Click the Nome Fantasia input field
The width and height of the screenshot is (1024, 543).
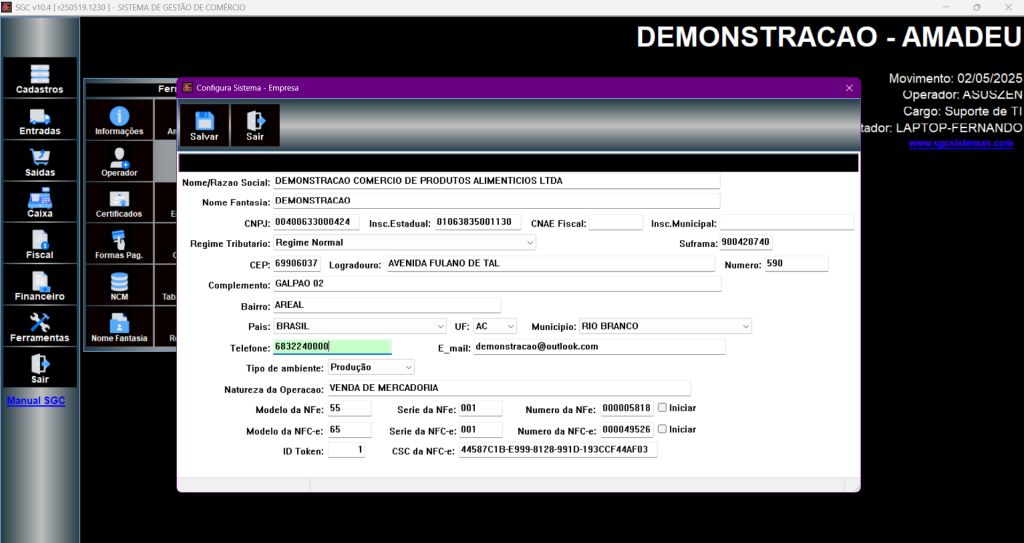(496, 201)
